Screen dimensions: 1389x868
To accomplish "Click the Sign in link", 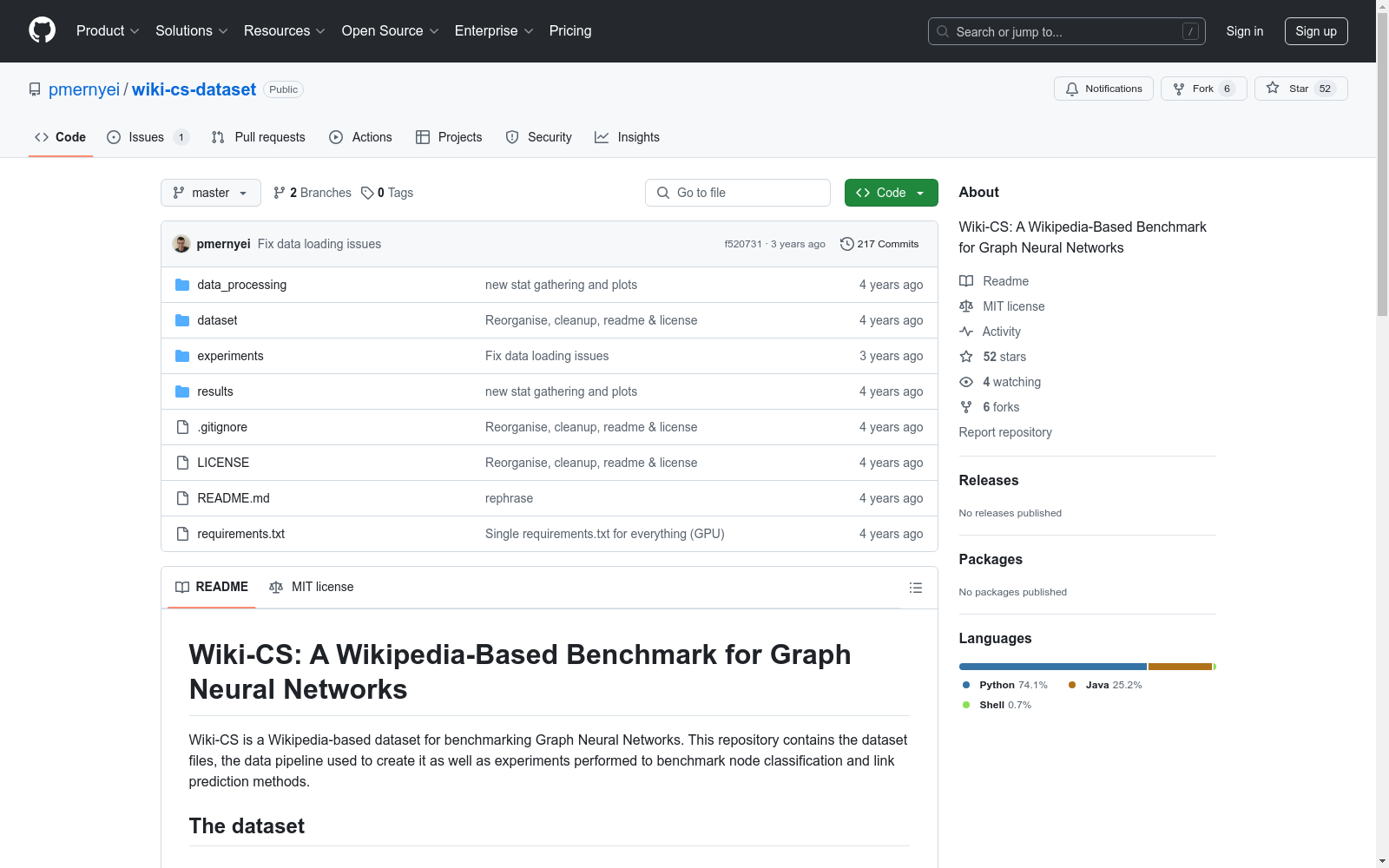I will coord(1244,31).
